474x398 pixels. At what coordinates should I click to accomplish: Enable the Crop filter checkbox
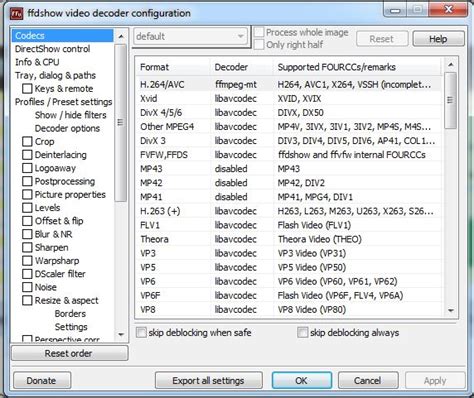(x=27, y=142)
